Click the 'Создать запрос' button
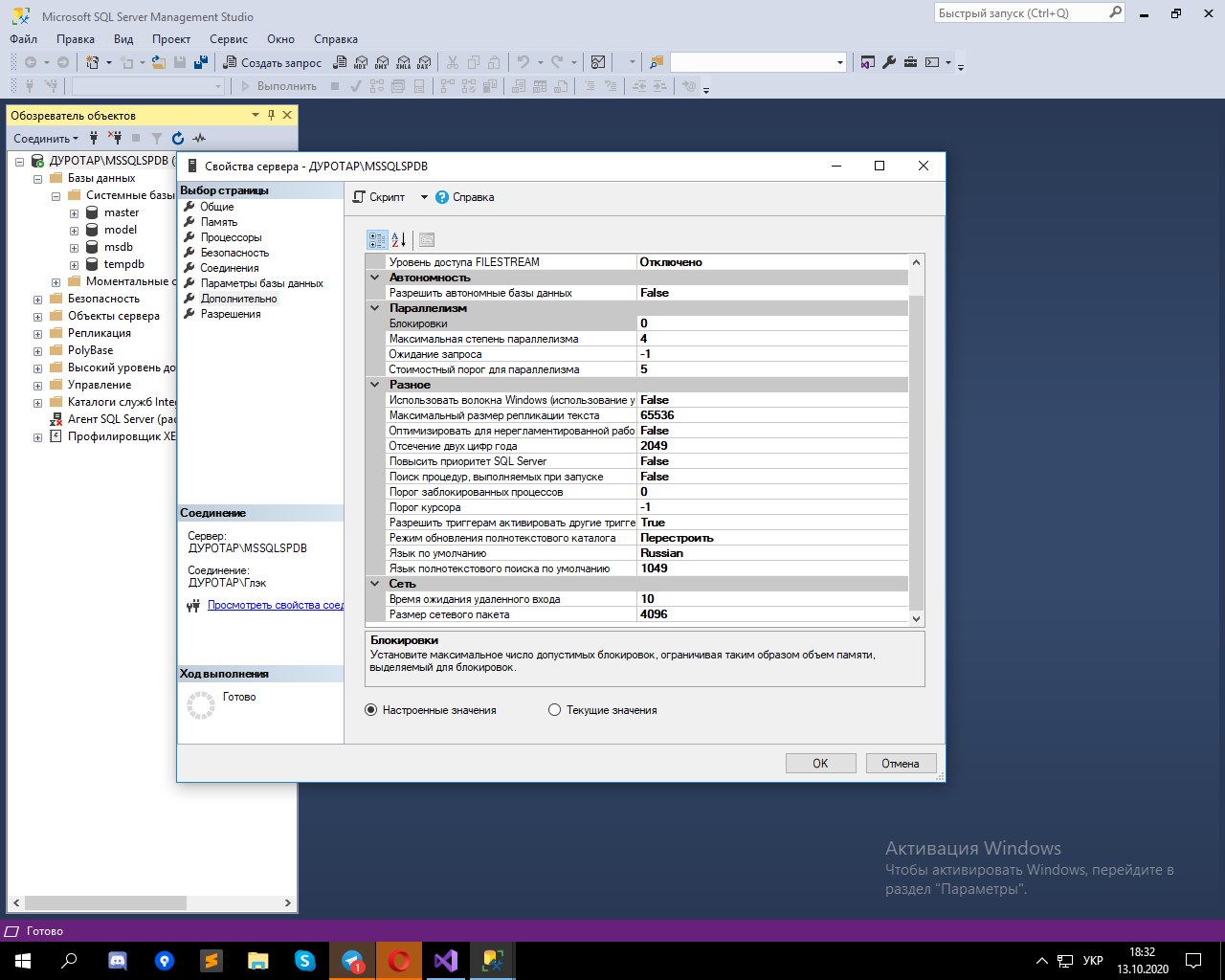Screen dimensions: 1225x980 273,62
